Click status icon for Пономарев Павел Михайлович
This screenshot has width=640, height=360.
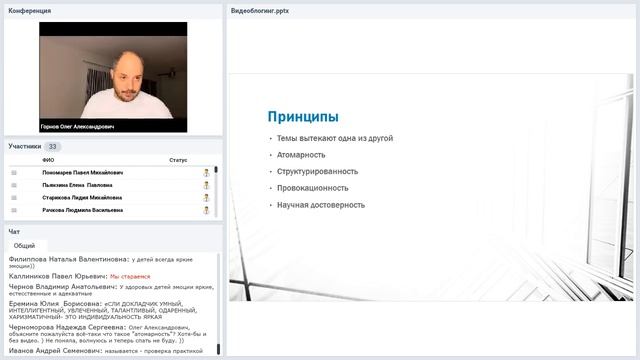pyautogui.click(x=207, y=173)
